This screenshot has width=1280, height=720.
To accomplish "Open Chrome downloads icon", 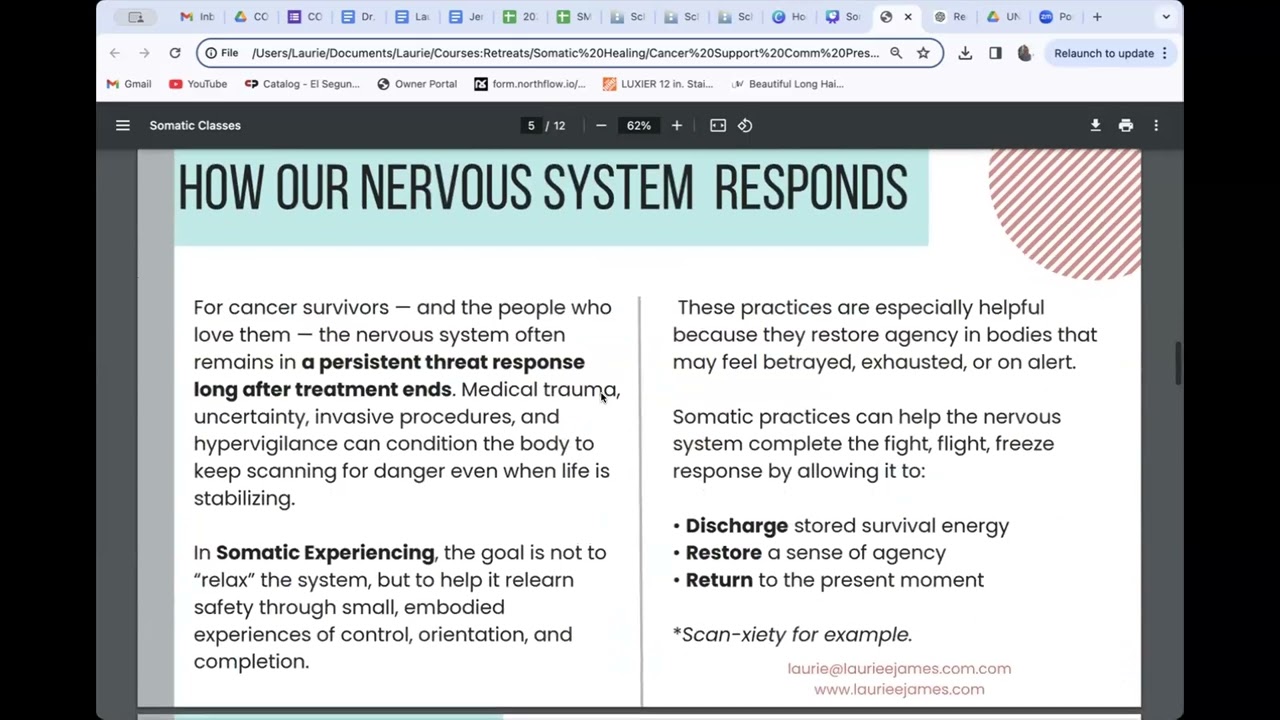I will (965, 53).
